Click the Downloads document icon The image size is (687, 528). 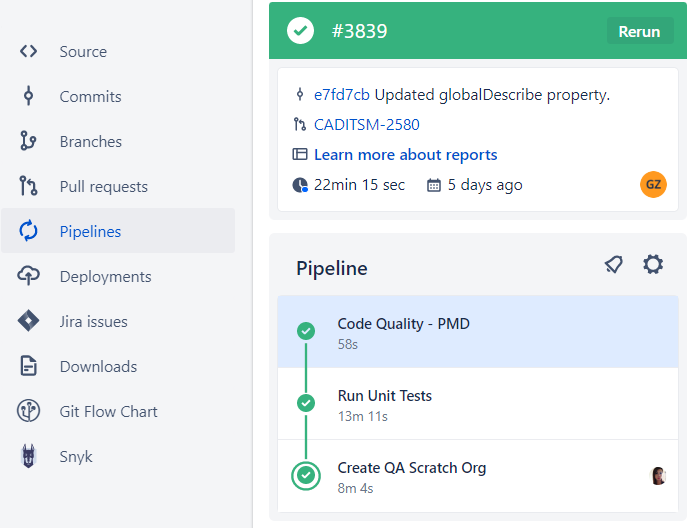(x=28, y=366)
